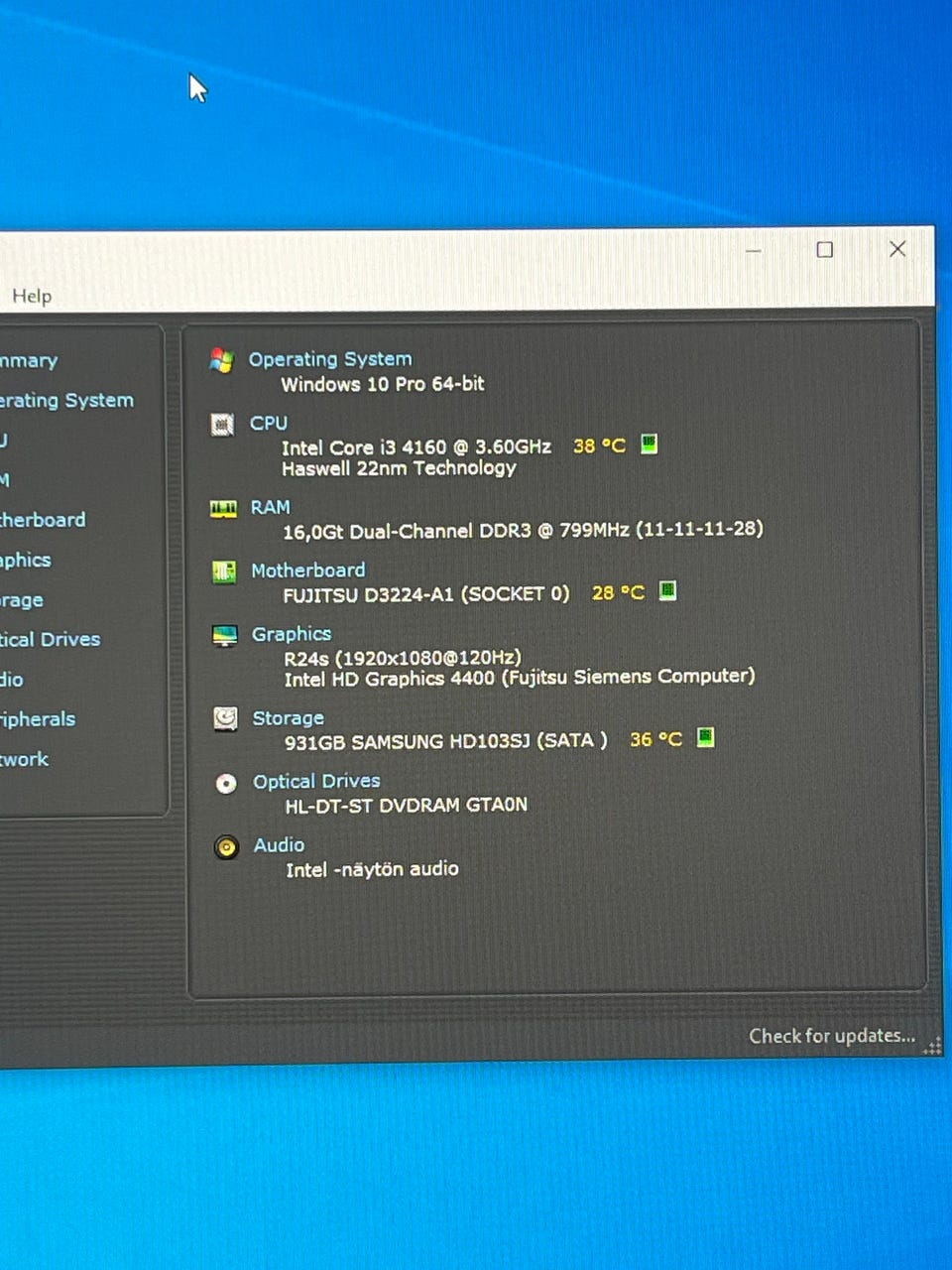Click the motherboard temperature value 28 °C

pyautogui.click(x=618, y=593)
